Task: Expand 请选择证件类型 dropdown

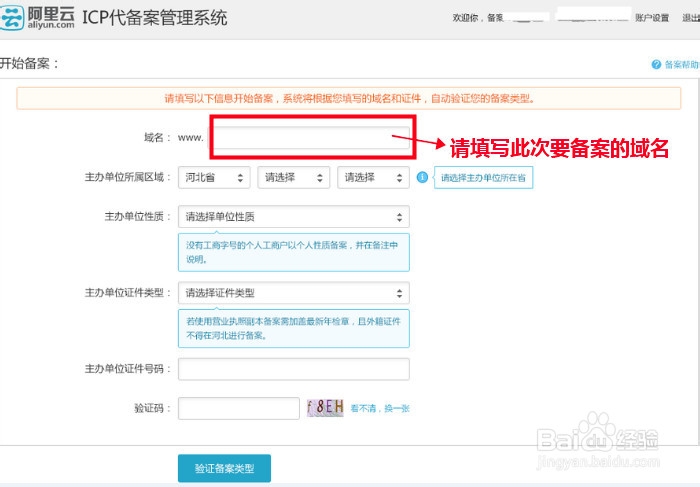Action: click(x=294, y=293)
